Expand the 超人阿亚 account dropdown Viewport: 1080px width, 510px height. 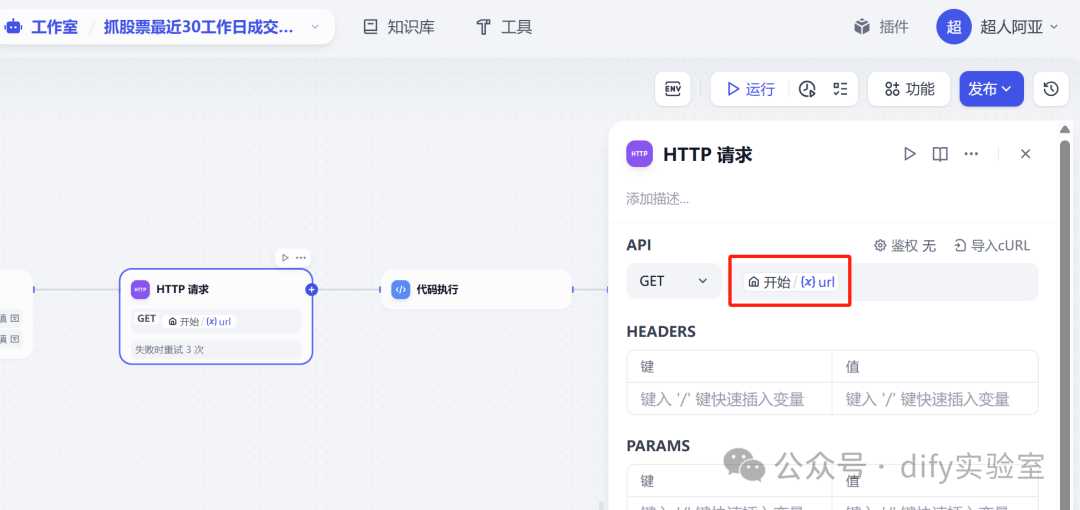(x=1053, y=28)
